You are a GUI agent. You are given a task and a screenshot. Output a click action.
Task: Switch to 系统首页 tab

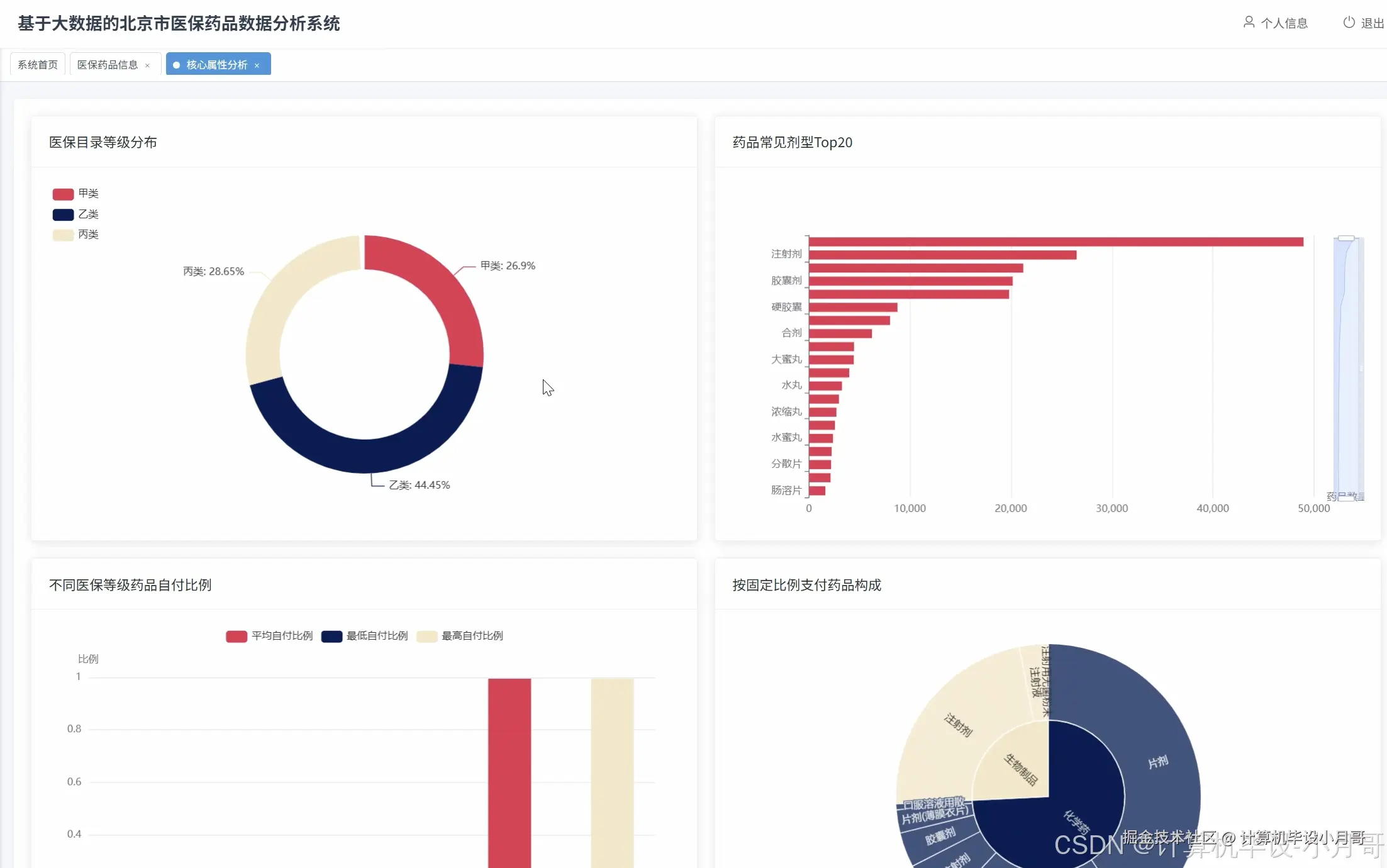pyautogui.click(x=38, y=65)
